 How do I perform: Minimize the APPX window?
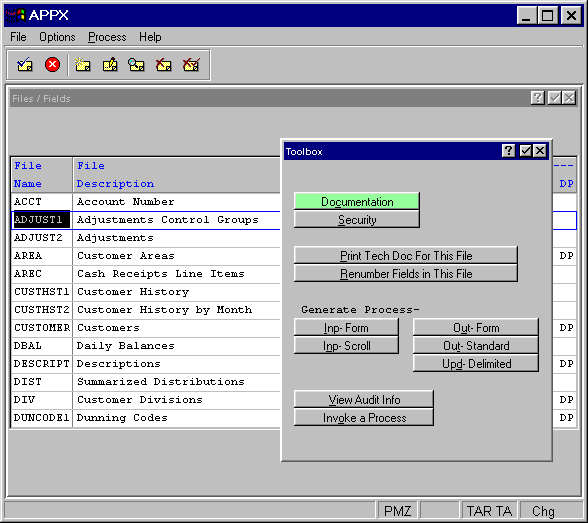526,15
